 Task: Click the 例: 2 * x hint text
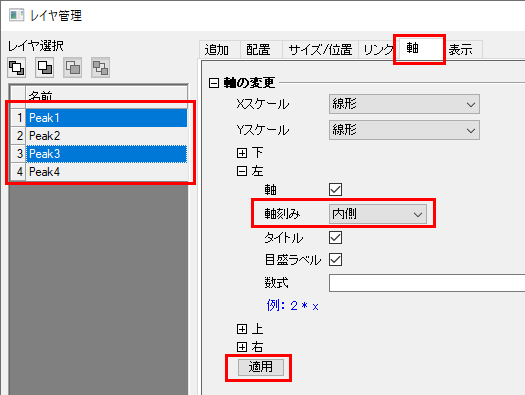click(292, 305)
